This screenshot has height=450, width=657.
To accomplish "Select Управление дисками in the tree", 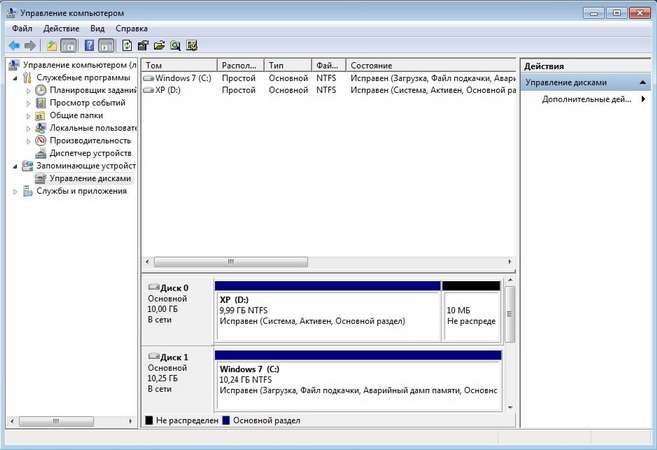I will (90, 178).
